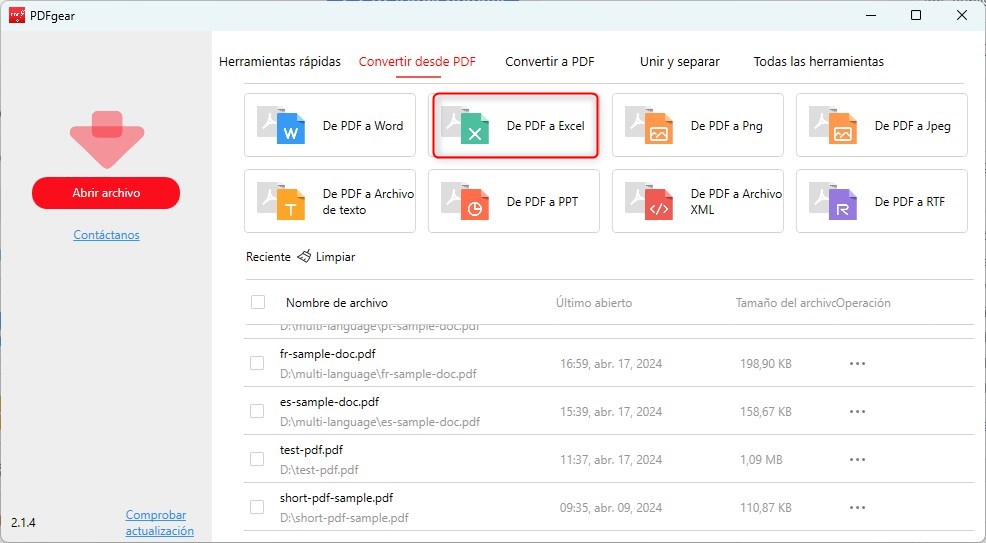This screenshot has width=986, height=543.
Task: Toggle the select-all files checkbox
Action: (x=258, y=302)
